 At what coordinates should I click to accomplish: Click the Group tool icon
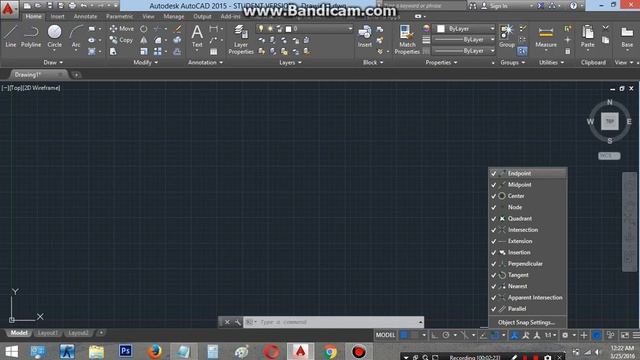click(507, 36)
